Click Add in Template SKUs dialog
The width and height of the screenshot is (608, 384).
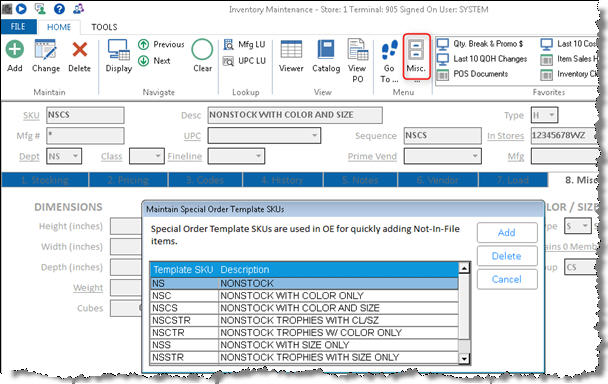click(507, 233)
